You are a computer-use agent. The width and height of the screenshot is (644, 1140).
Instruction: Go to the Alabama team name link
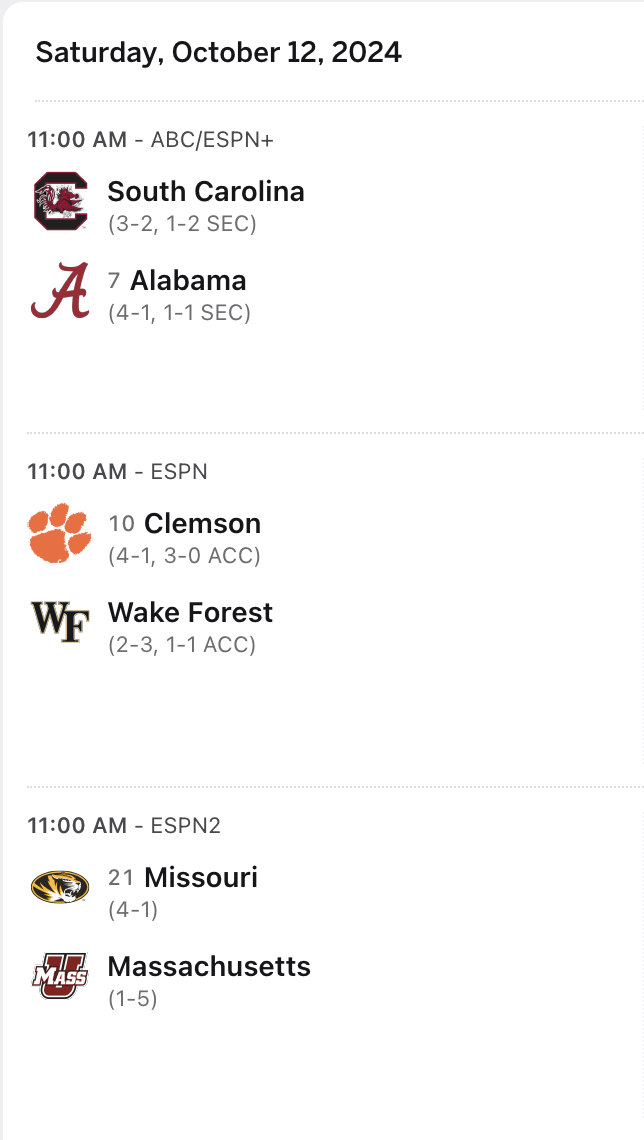(188, 280)
